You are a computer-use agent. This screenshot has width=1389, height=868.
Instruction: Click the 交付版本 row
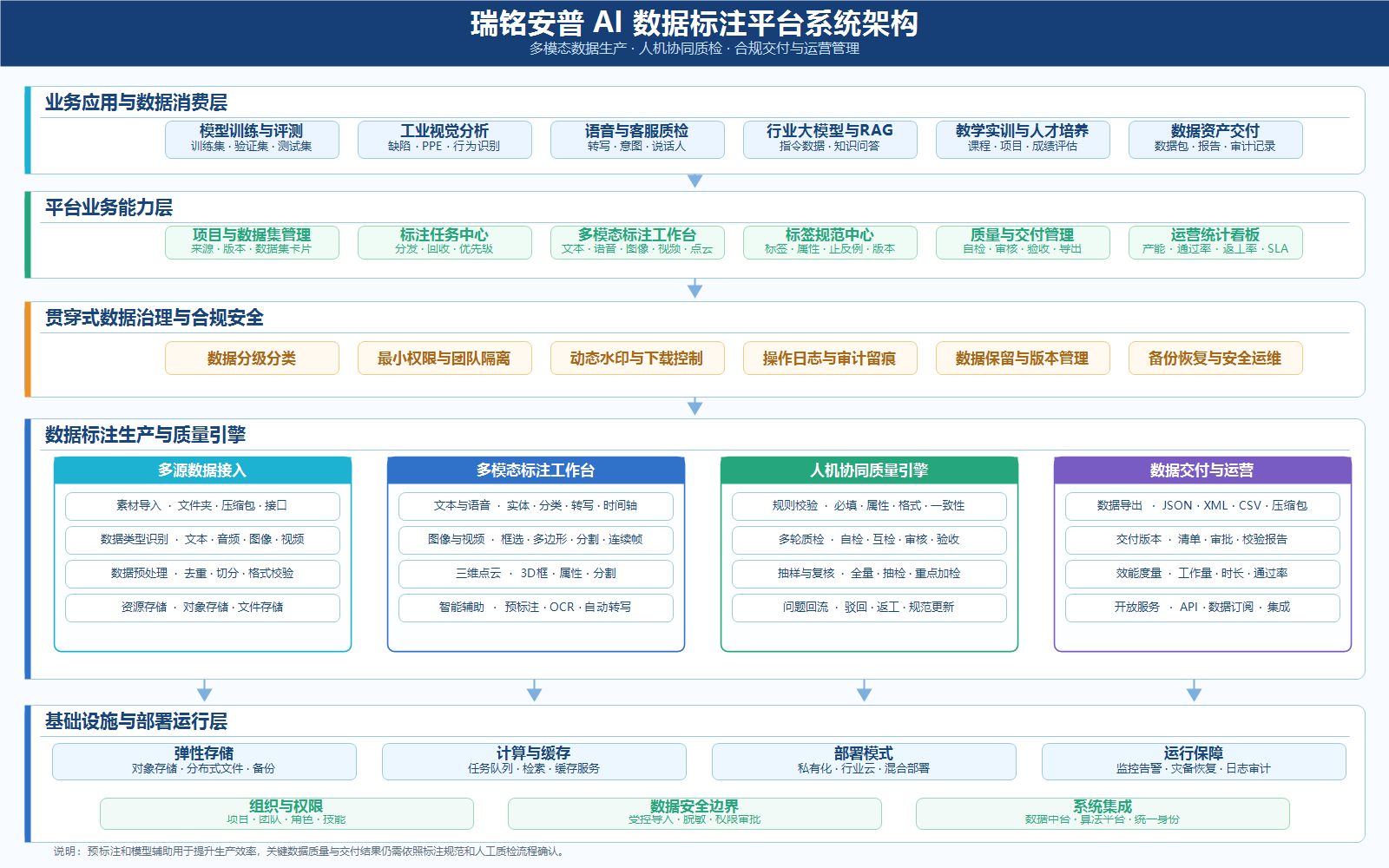tap(1202, 540)
